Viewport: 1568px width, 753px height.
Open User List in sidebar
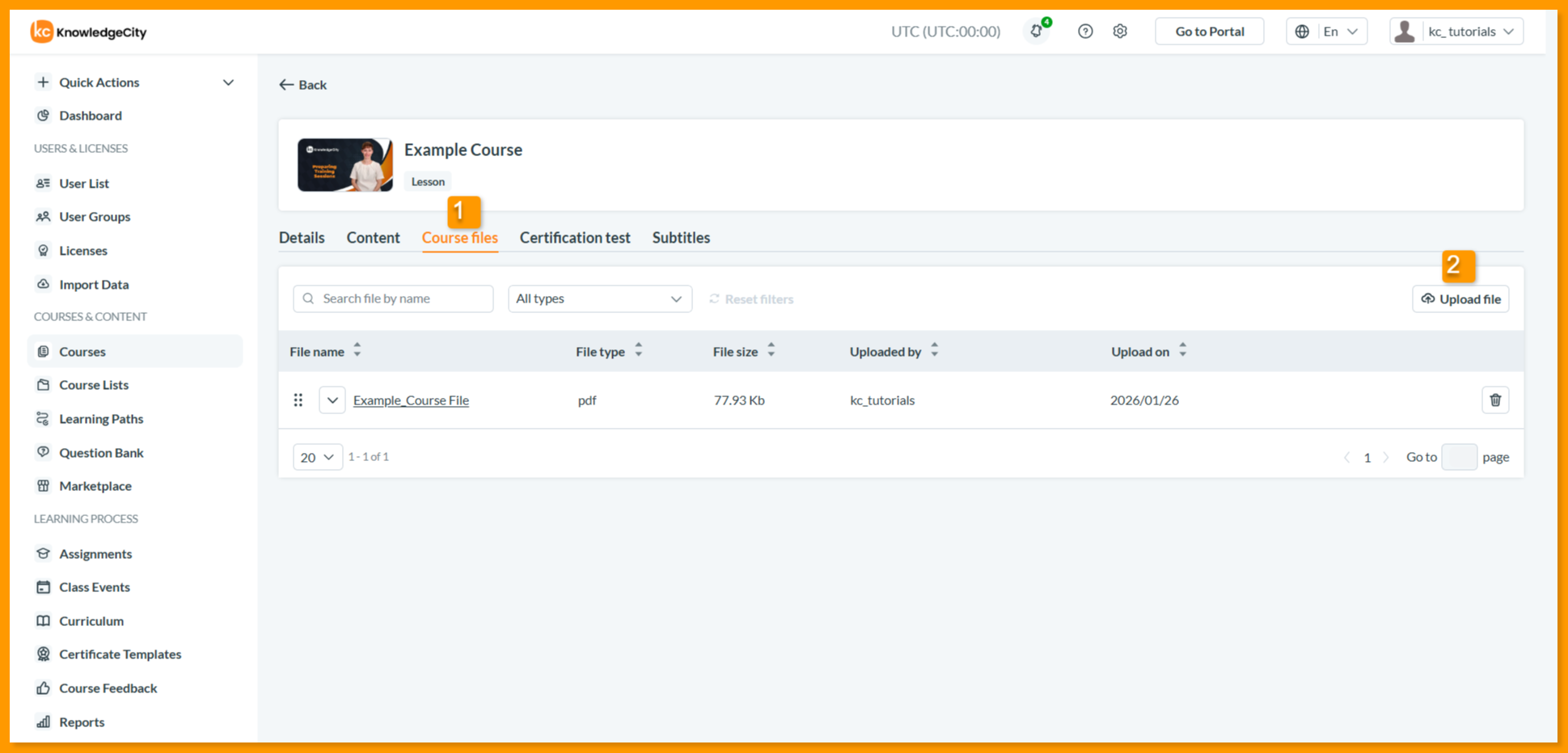point(83,184)
